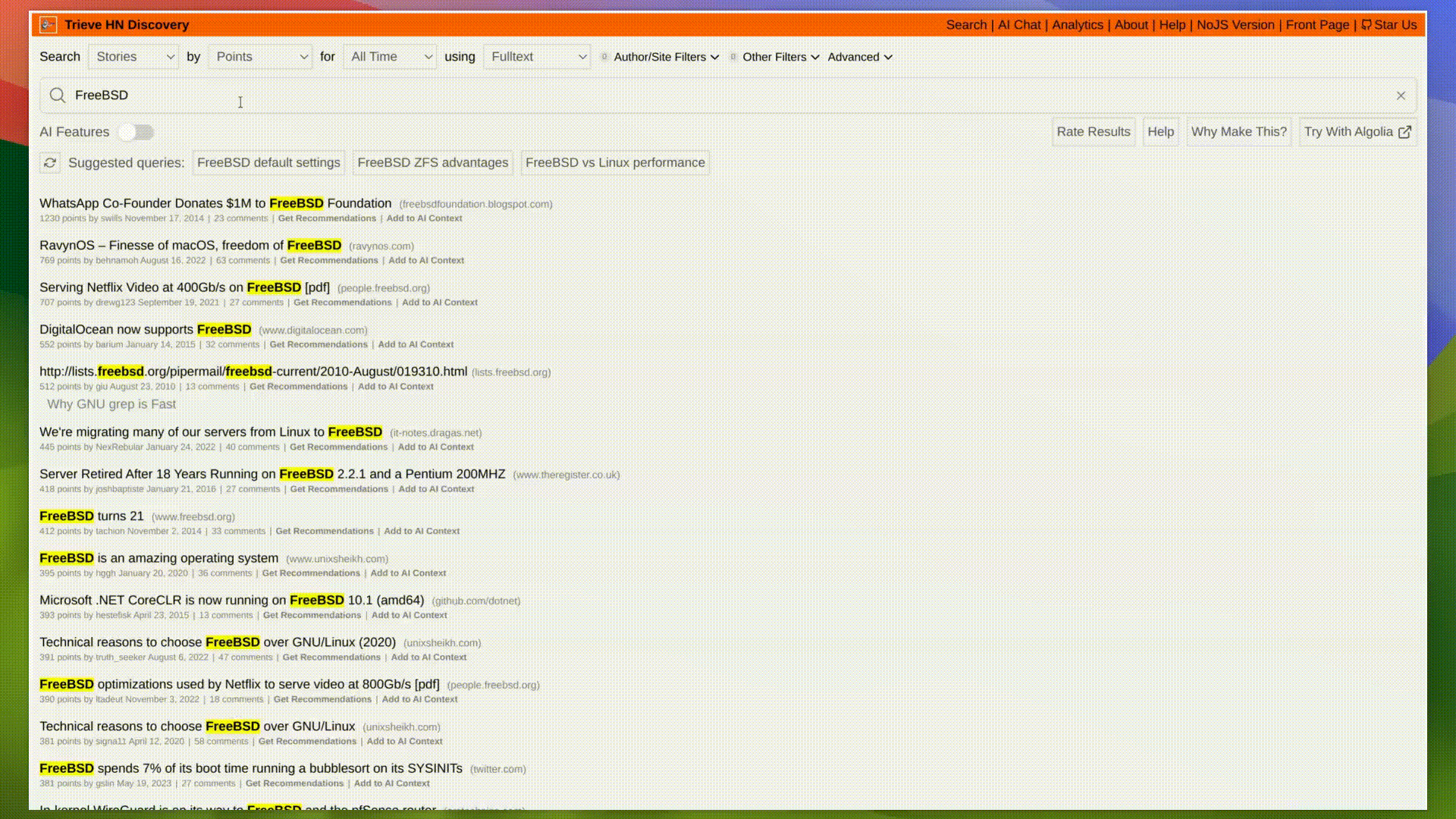Click the Trieve HN Discovery app icon
Viewport: 1456px width, 819px height.
tap(47, 24)
